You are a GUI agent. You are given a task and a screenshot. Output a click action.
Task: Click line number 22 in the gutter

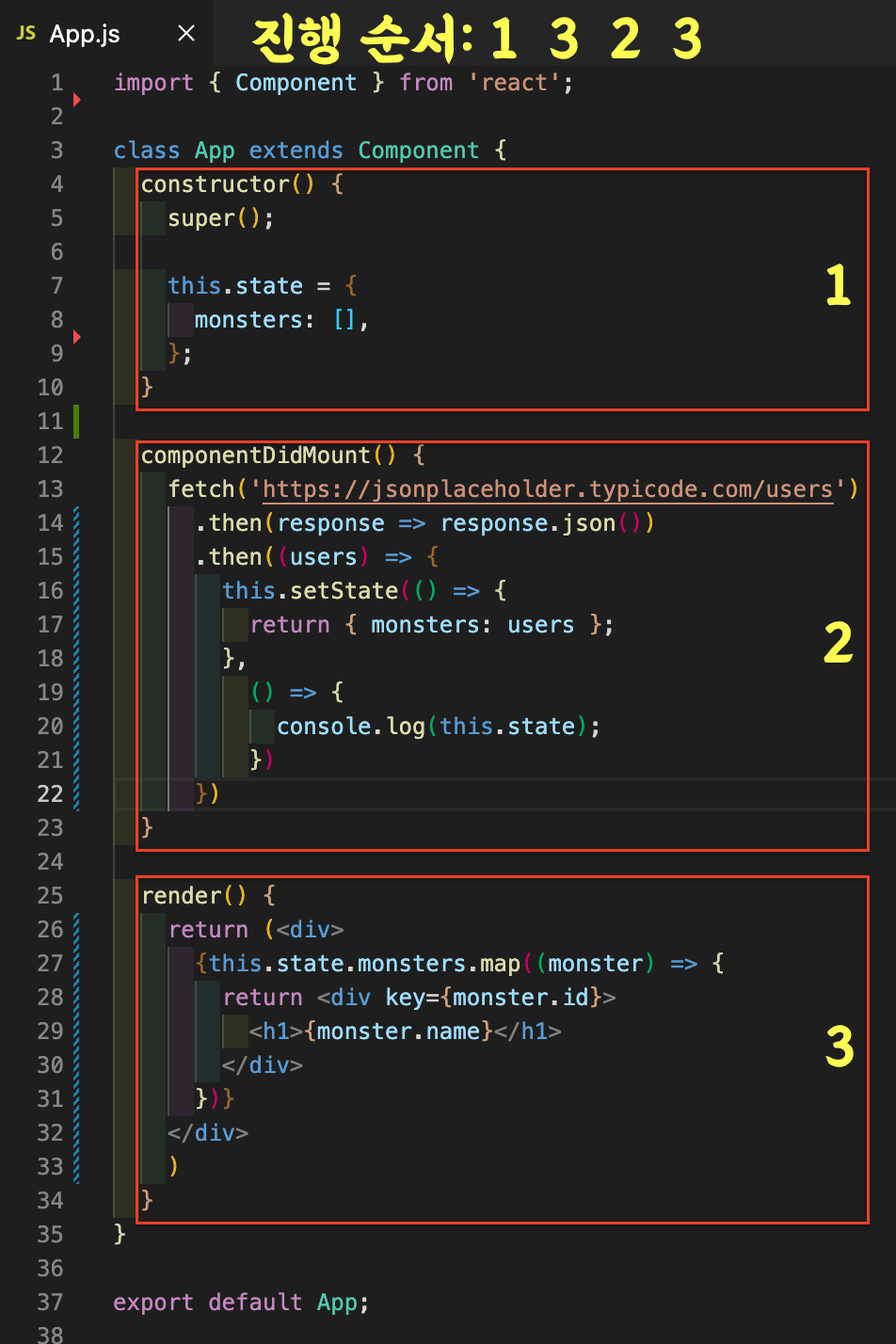coord(51,794)
